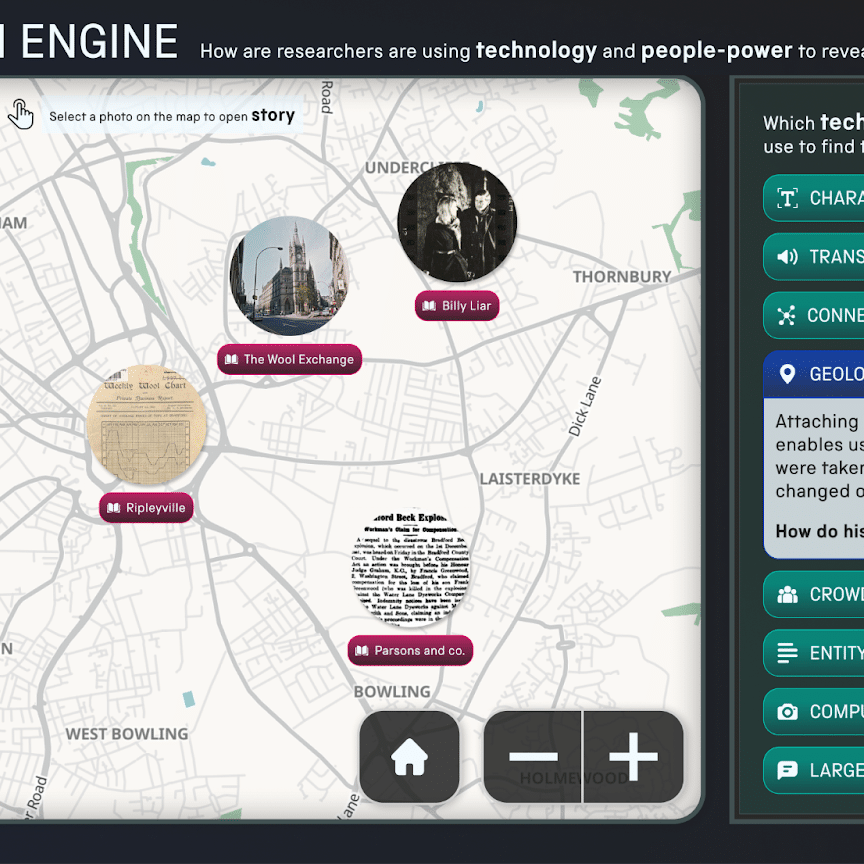Zoom in the map with plus button
Viewport: 864px width, 864px height.
pos(633,757)
